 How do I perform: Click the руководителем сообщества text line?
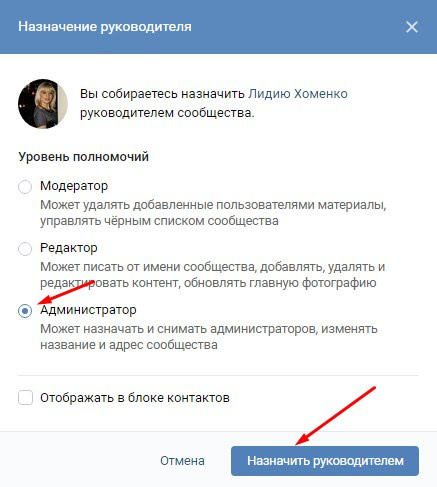click(x=167, y=113)
